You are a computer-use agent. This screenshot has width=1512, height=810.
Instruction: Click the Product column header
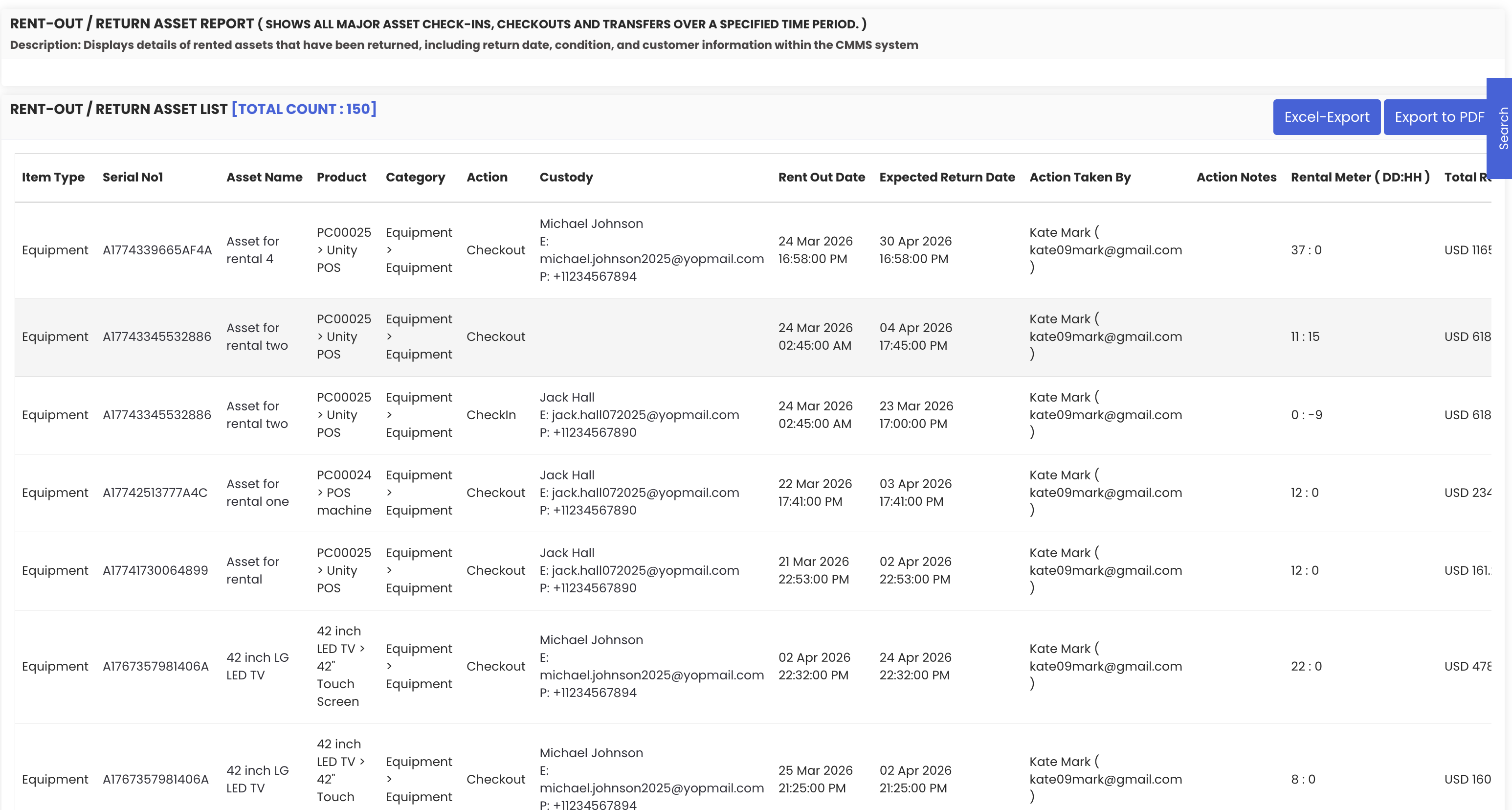tap(341, 177)
